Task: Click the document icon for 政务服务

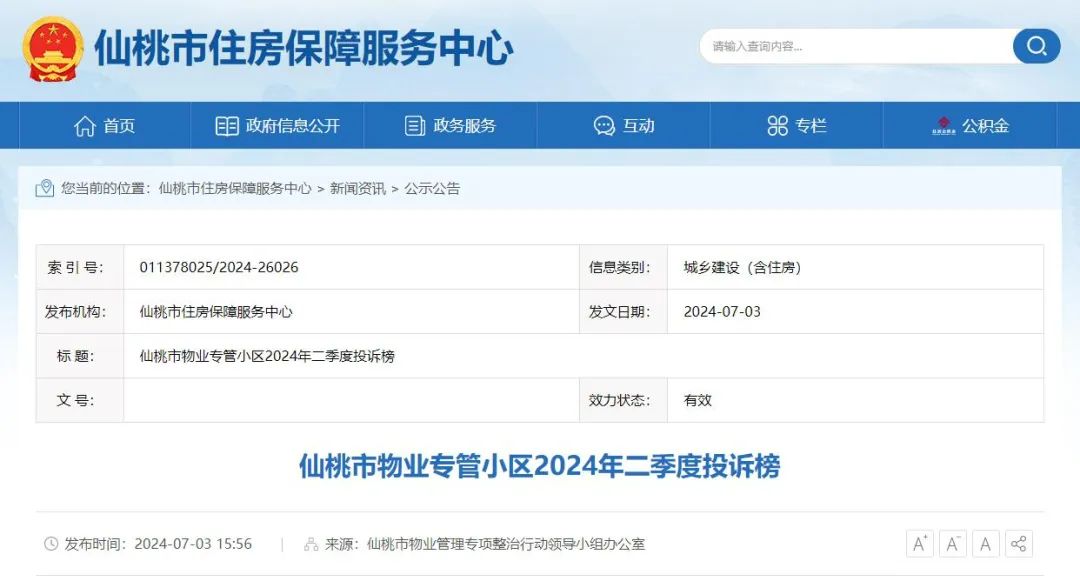Action: (412, 125)
